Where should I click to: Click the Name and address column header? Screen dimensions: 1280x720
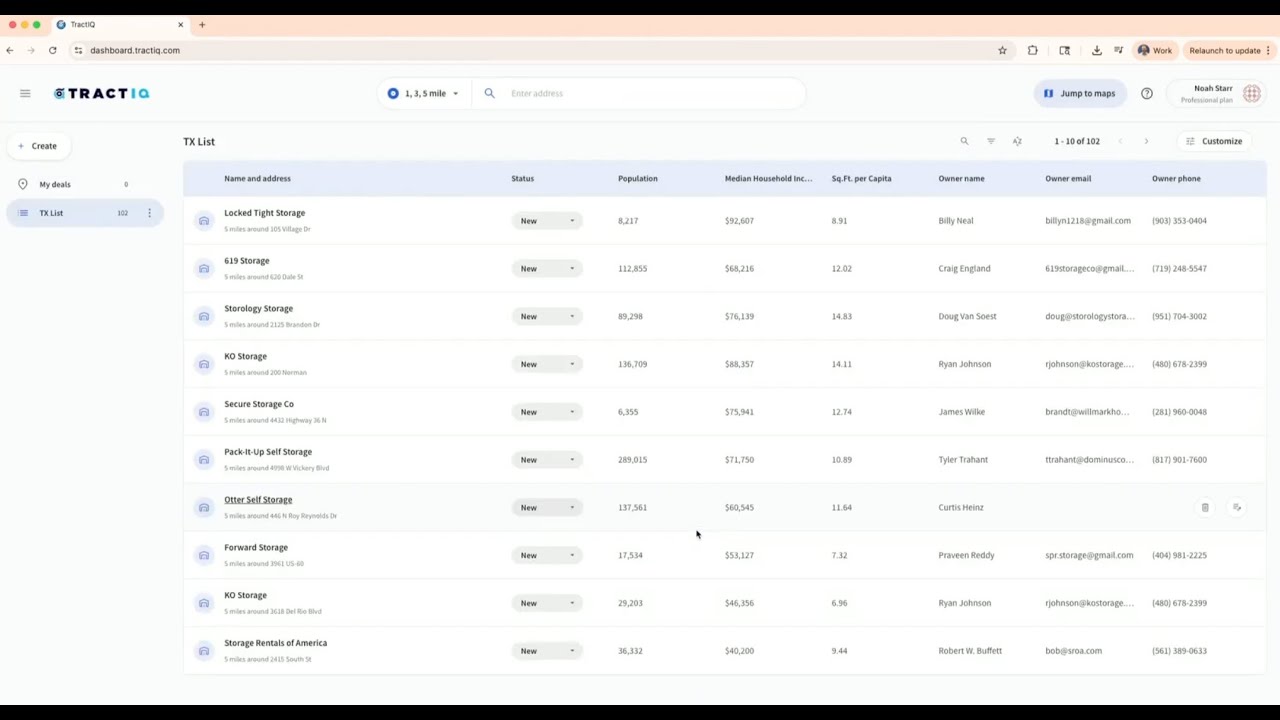tap(257, 178)
